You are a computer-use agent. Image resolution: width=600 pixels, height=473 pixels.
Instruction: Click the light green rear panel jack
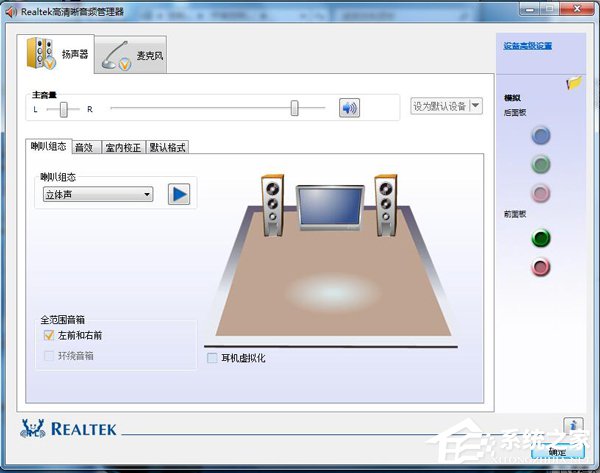(541, 165)
